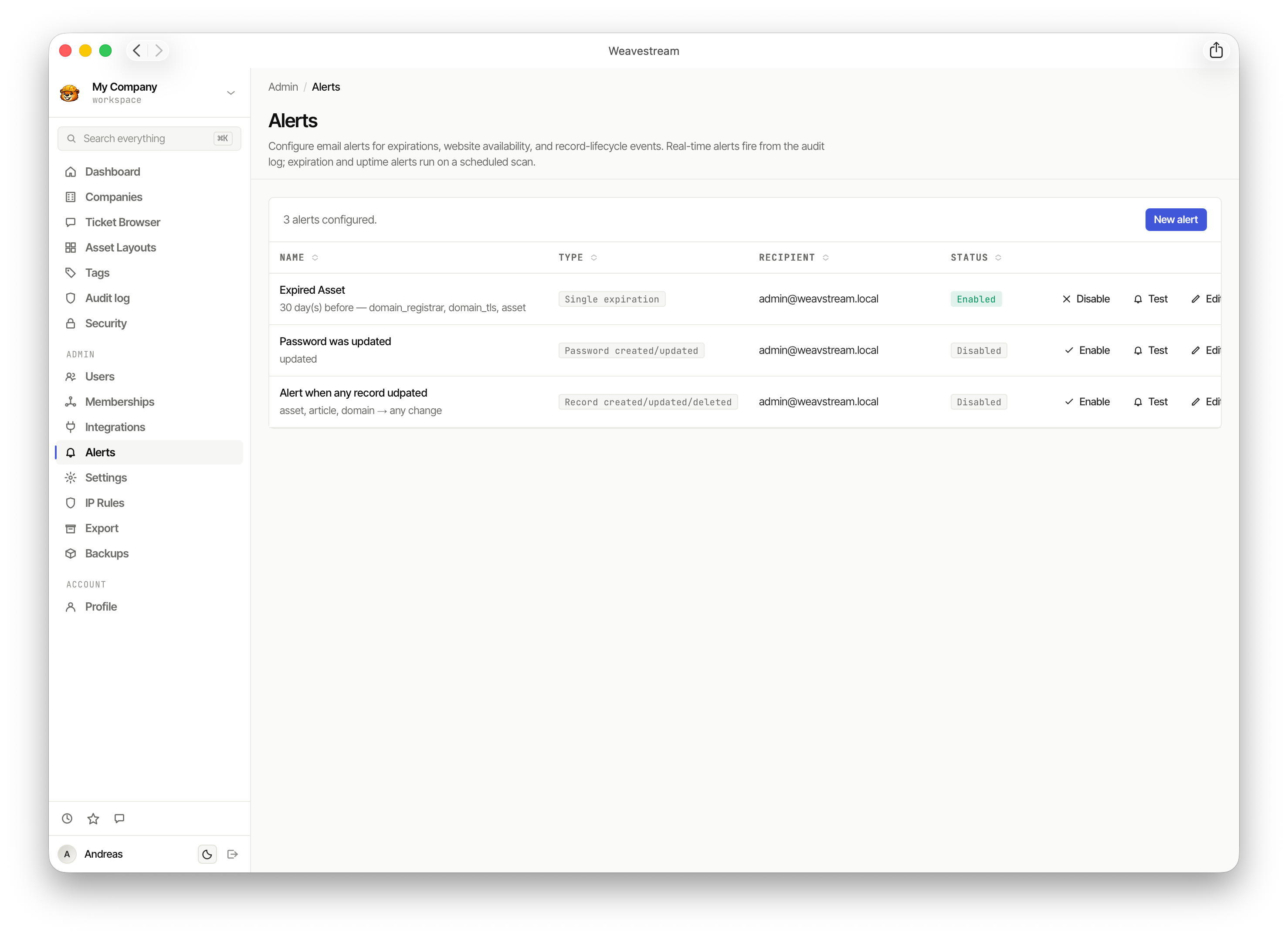Click the Password created/updated type badge
1288x937 pixels.
click(x=631, y=350)
